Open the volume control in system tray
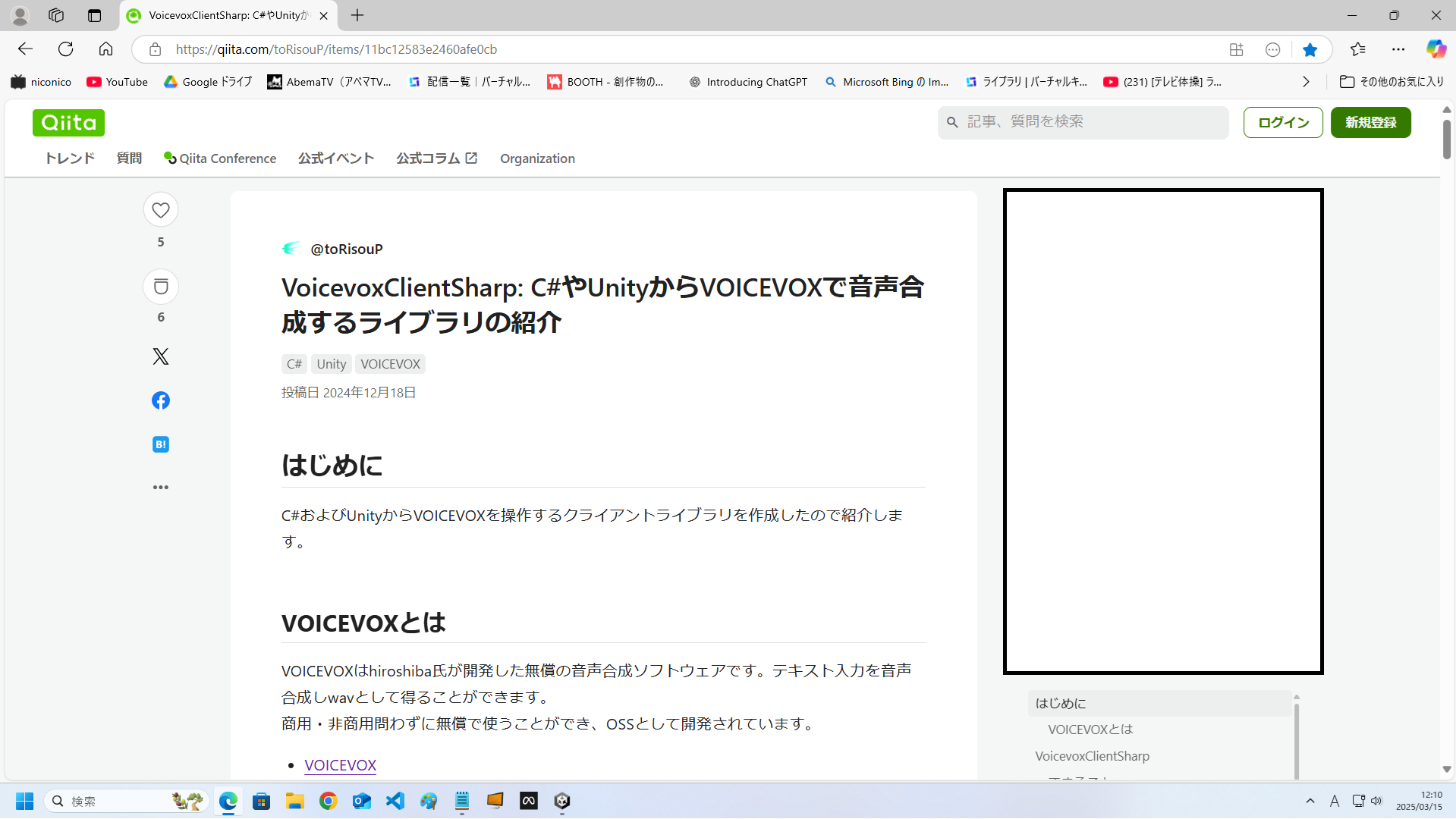This screenshot has height=819, width=1456. click(x=1376, y=801)
